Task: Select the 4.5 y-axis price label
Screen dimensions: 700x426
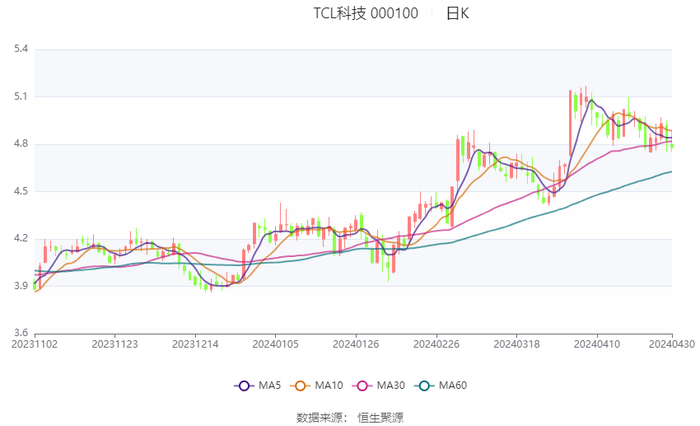Action: pyautogui.click(x=20, y=191)
